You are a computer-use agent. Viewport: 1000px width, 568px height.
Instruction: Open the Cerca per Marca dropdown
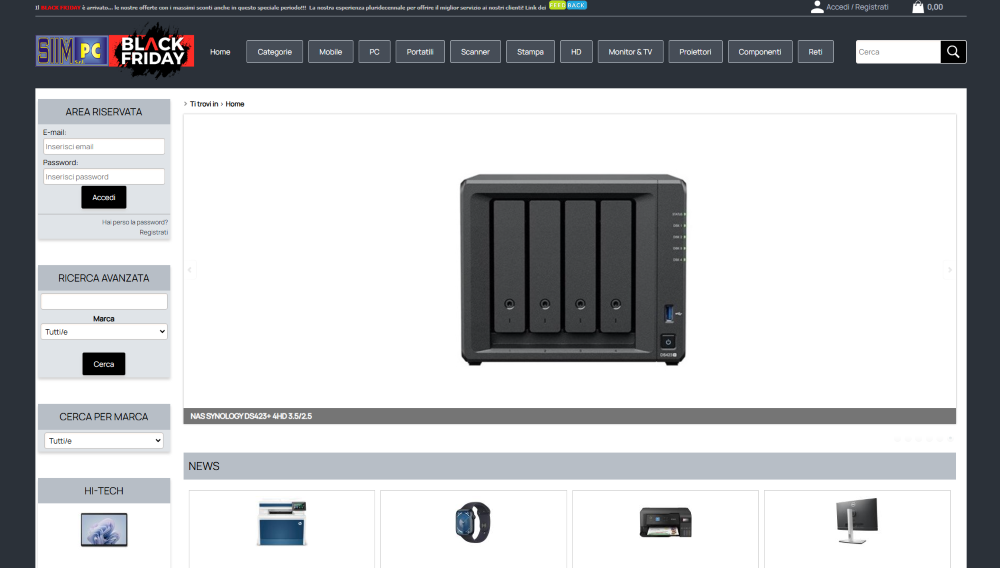[x=104, y=441]
